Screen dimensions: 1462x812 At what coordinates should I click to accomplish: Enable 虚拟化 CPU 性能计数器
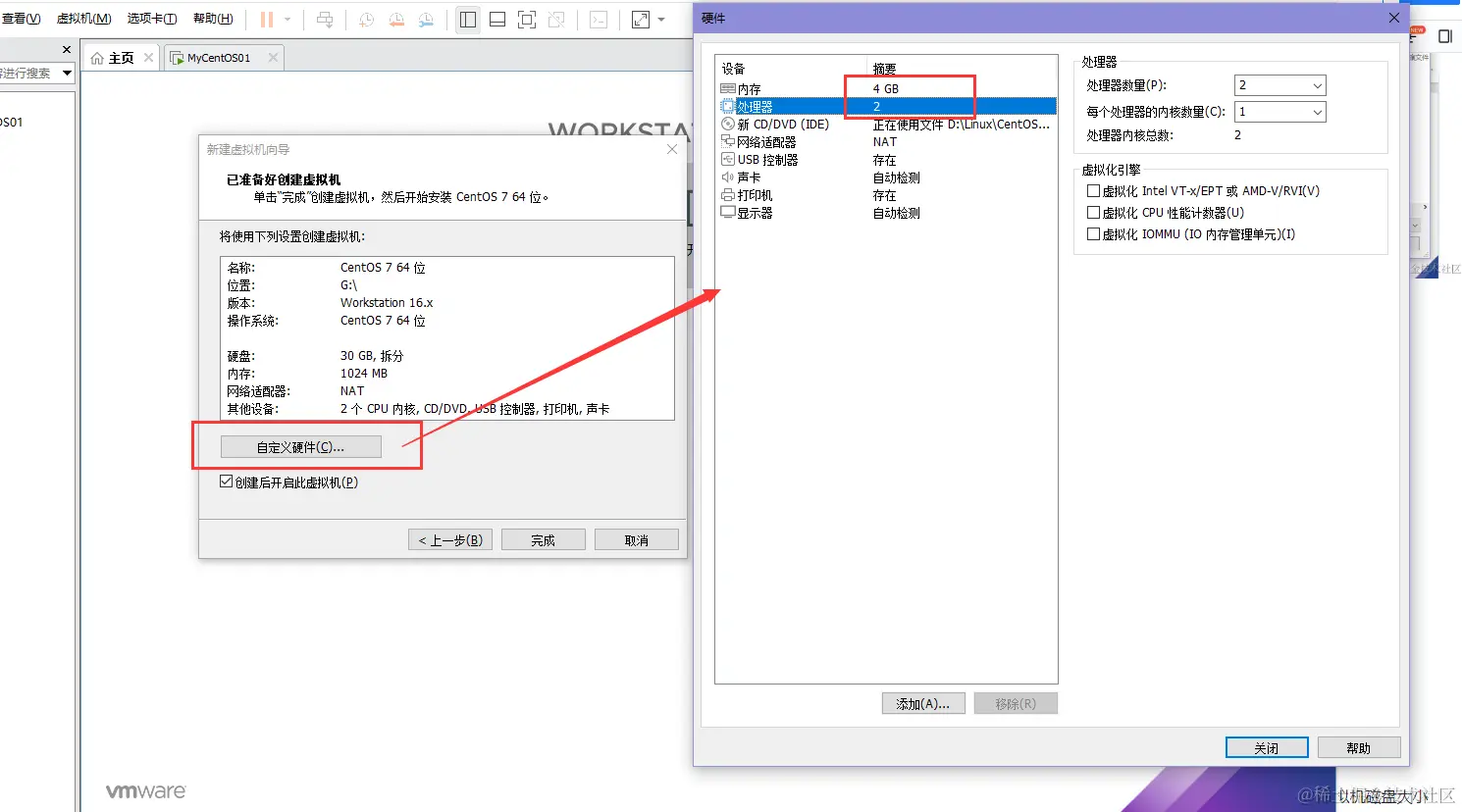pyautogui.click(x=1093, y=213)
